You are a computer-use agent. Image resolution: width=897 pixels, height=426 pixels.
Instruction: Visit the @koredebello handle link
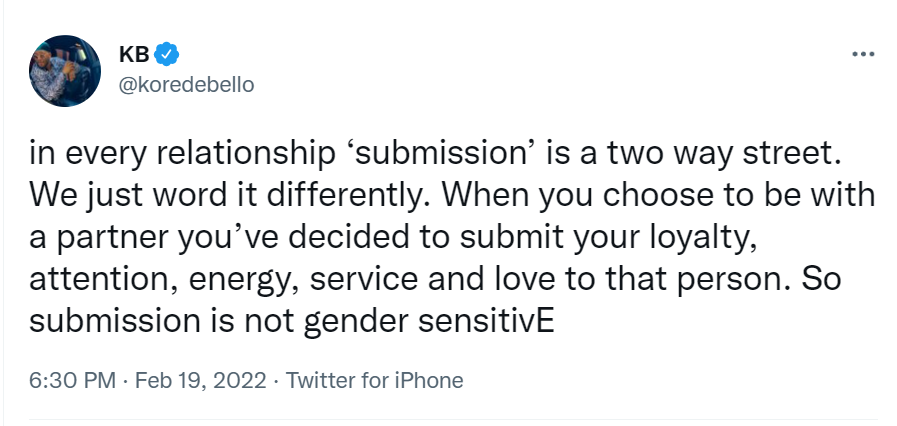pos(186,85)
